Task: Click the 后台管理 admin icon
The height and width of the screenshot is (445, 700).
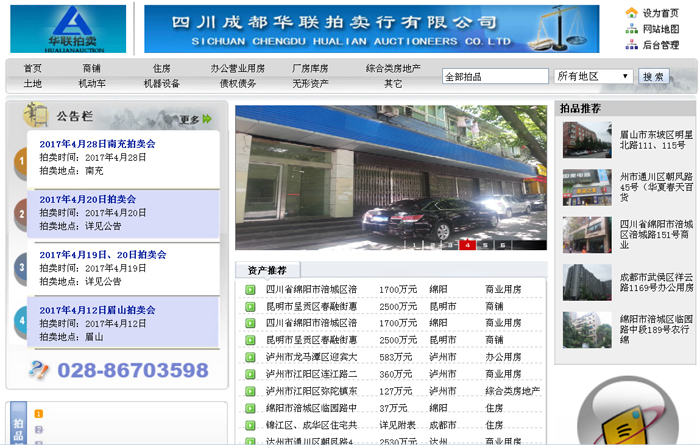Action: coord(632,45)
